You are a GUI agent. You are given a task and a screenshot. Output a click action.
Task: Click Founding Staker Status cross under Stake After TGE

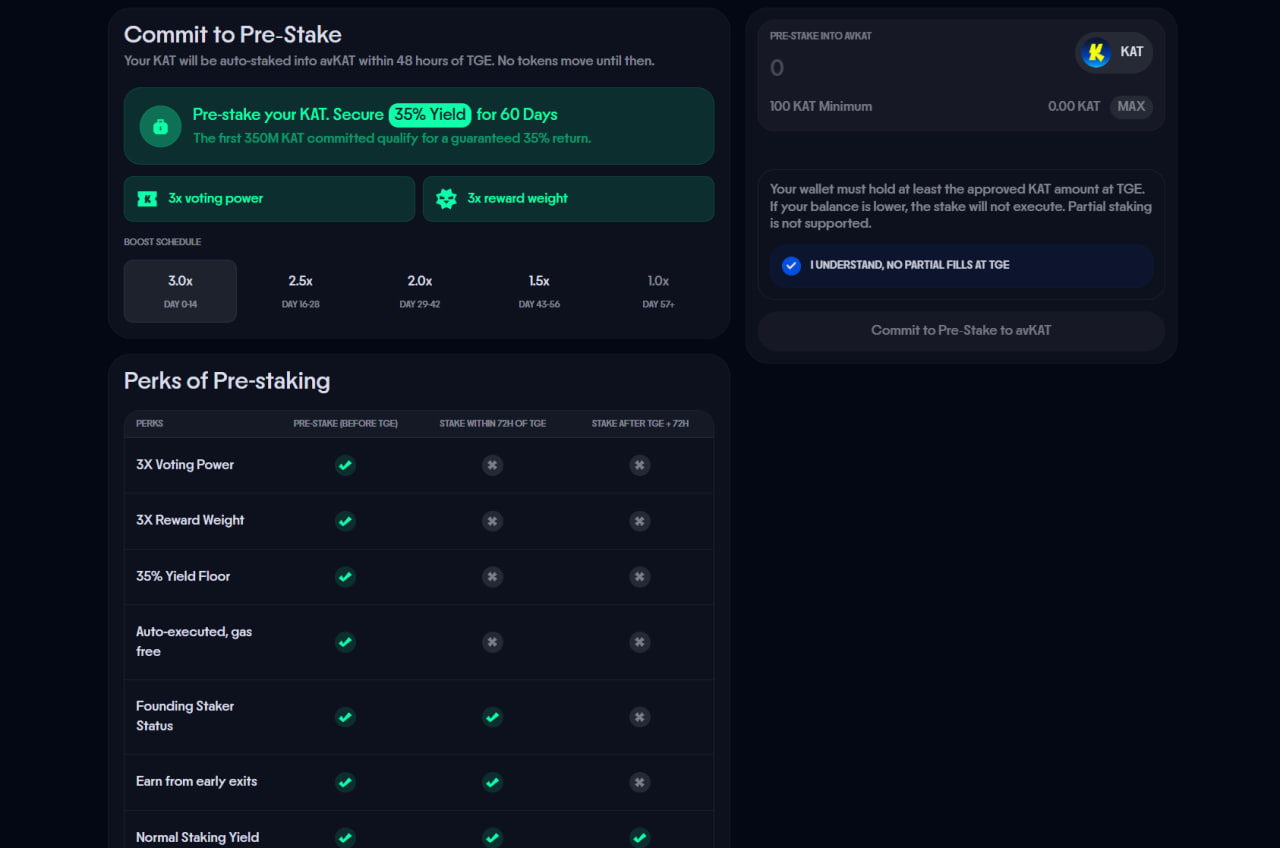(640, 717)
